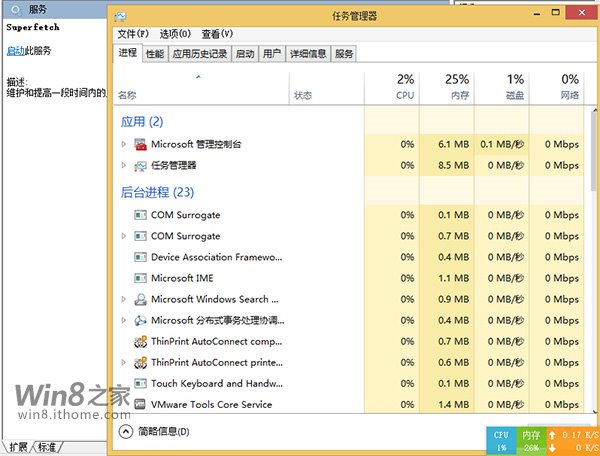Open the 文件(F) menu
The width and height of the screenshot is (600, 456).
[133, 34]
